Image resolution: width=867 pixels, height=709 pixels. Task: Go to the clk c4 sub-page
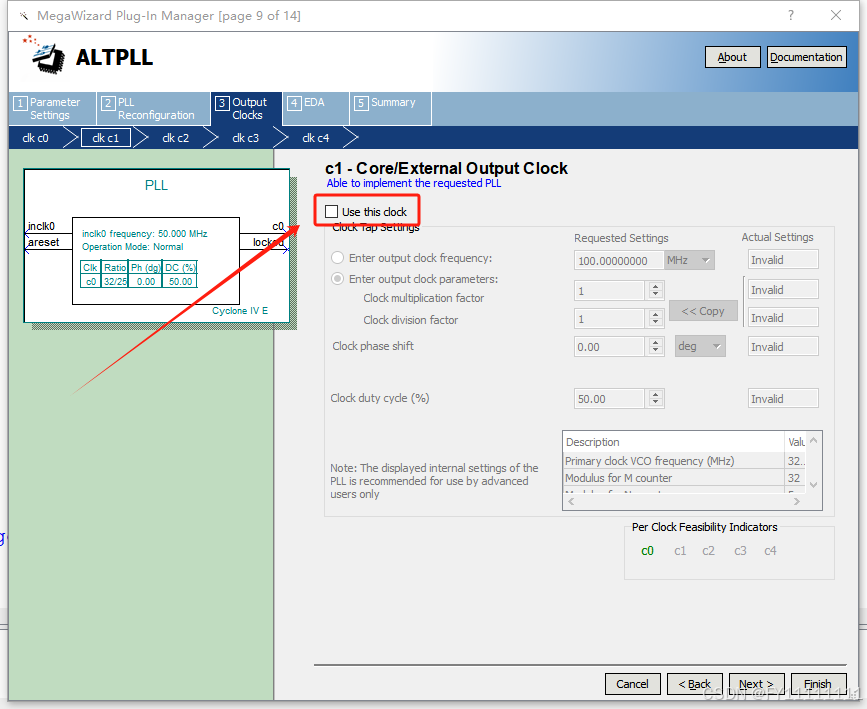pyautogui.click(x=315, y=138)
